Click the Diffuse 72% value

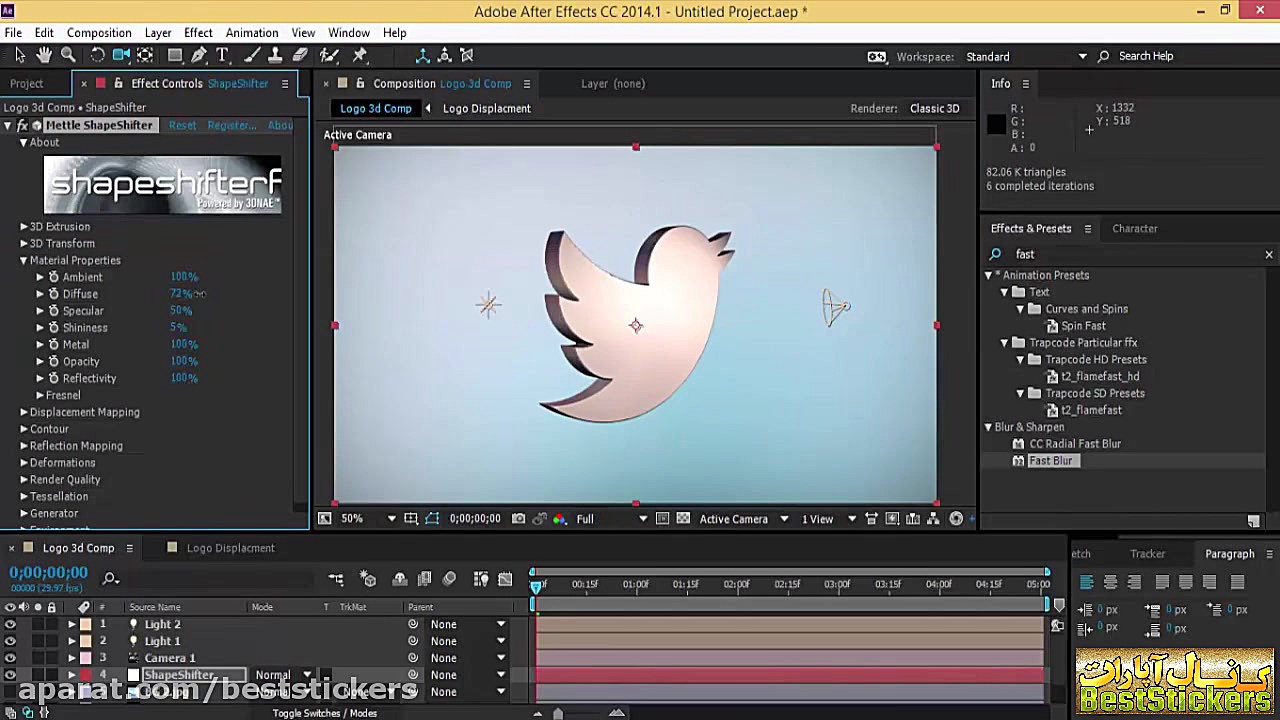click(x=181, y=294)
